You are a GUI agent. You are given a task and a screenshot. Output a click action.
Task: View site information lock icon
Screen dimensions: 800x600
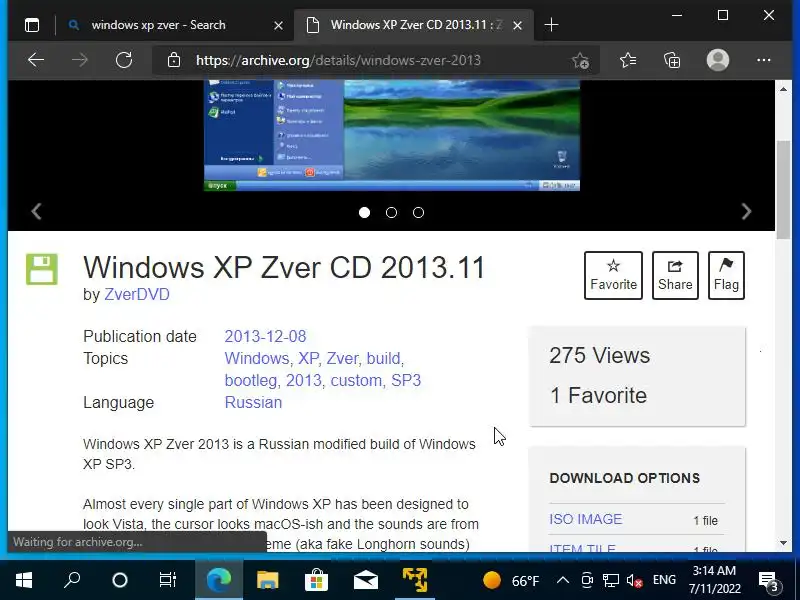point(174,60)
